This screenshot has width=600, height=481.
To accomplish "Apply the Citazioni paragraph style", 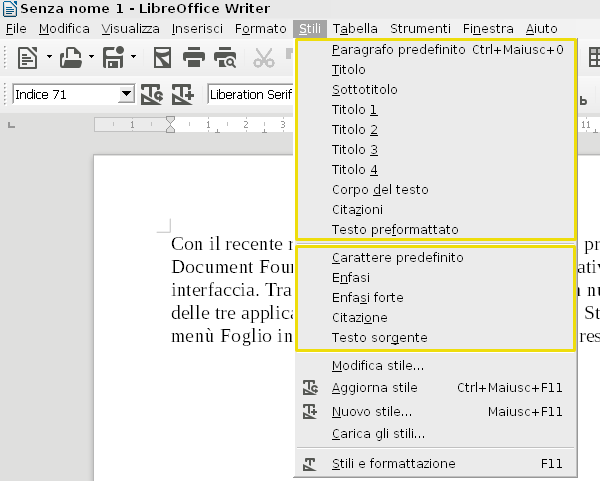I will [435, 210].
